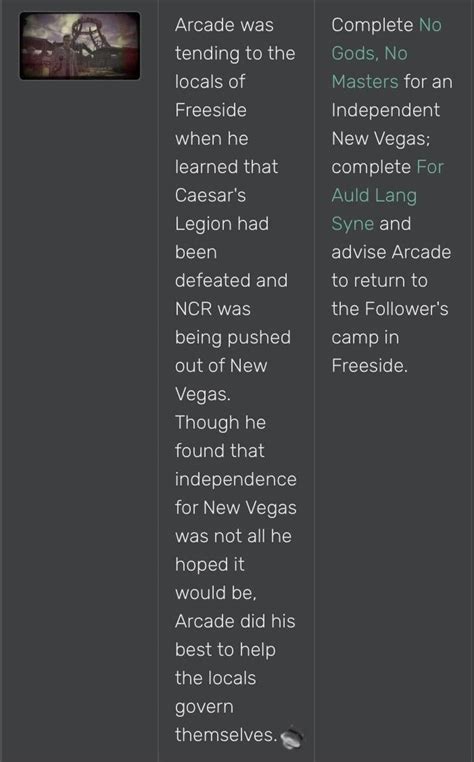Click the word 'independence' in the narration
Screen dimensions: 474x762
(x=236, y=479)
